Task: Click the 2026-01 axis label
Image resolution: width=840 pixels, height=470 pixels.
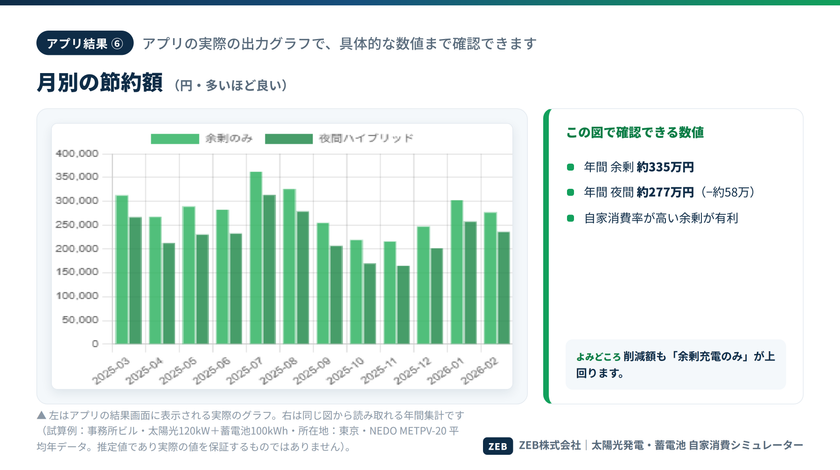Action: pyautogui.click(x=446, y=370)
